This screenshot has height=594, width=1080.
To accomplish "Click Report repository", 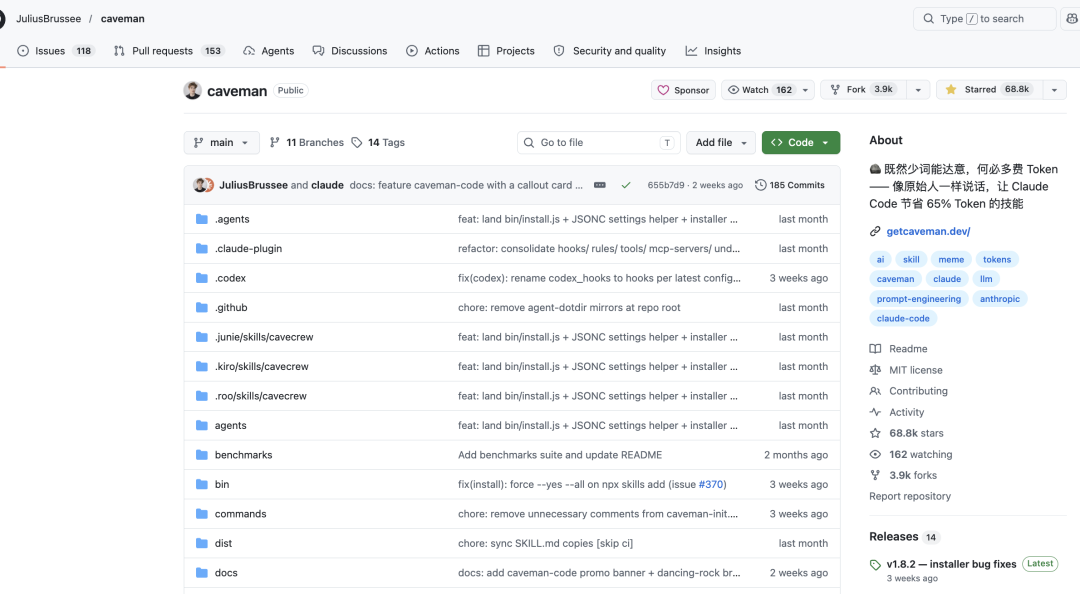I will [x=910, y=496].
